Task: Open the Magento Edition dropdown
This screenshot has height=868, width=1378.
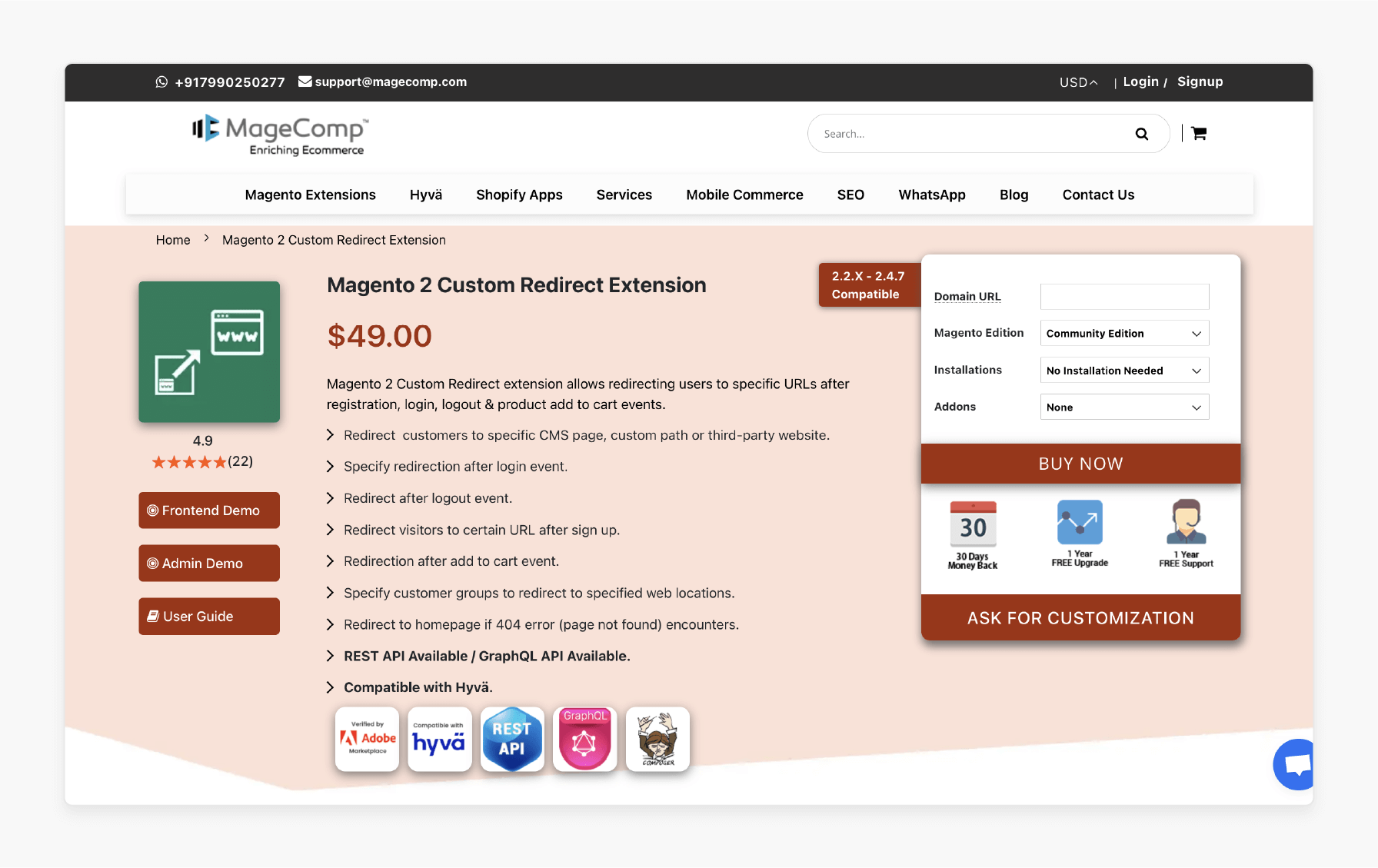Action: click(1124, 333)
